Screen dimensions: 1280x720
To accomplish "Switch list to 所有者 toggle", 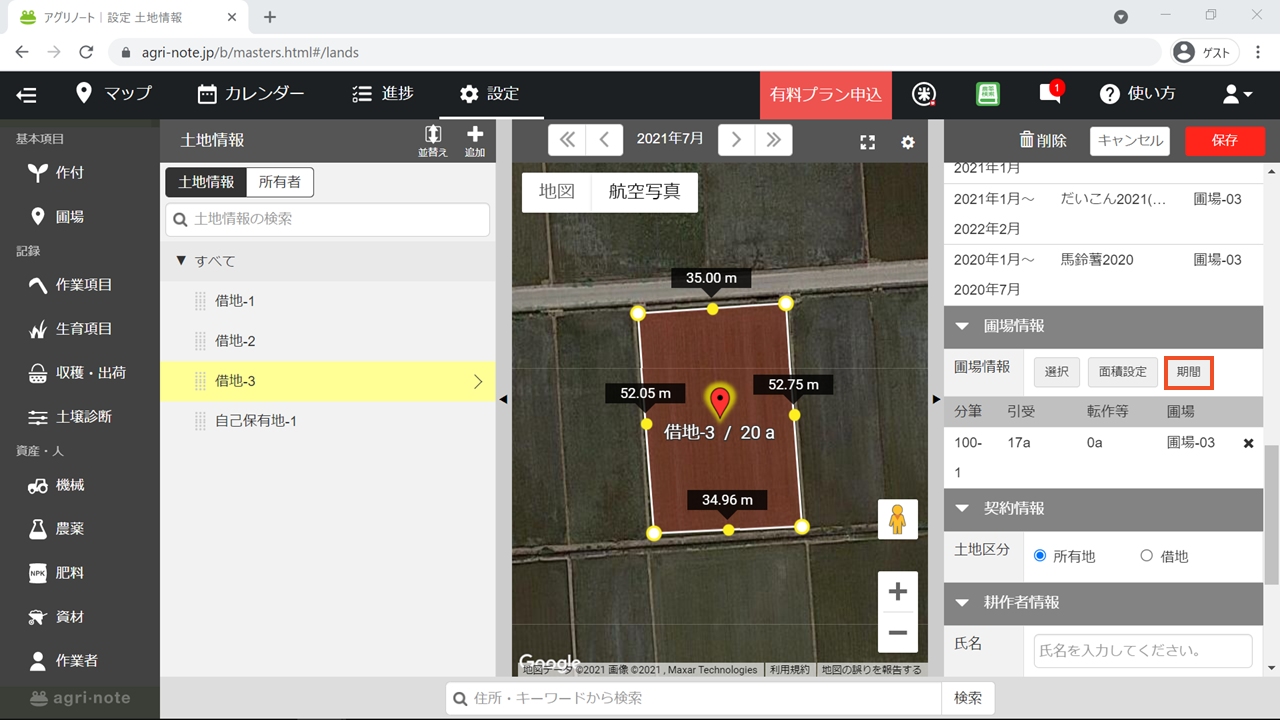I will click(280, 182).
